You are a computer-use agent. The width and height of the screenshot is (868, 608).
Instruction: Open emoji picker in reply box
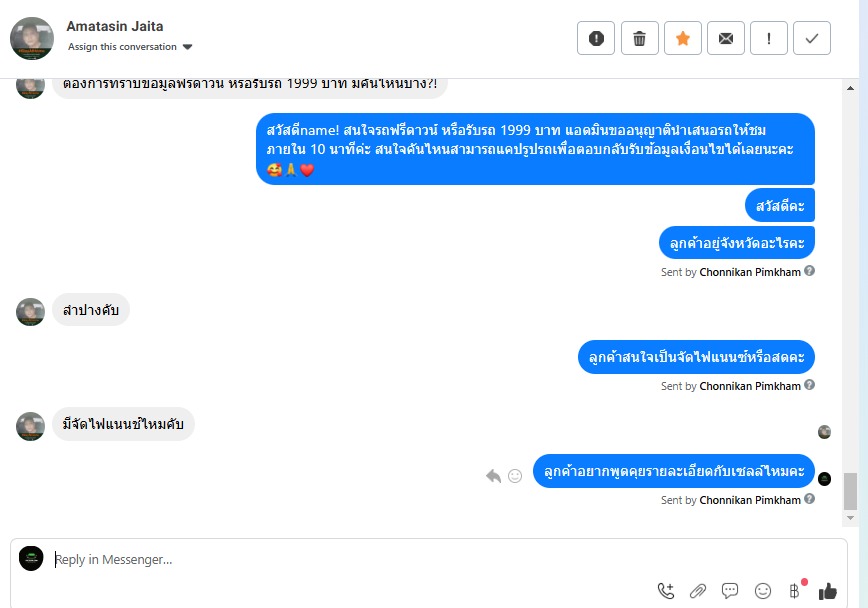[763, 591]
